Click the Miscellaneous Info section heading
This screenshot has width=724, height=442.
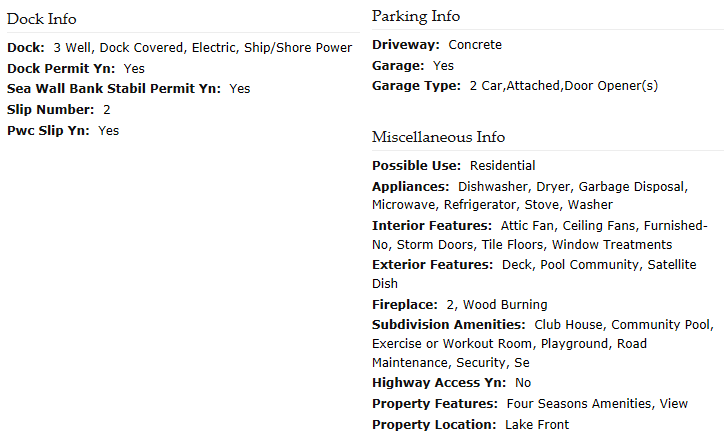tap(439, 137)
